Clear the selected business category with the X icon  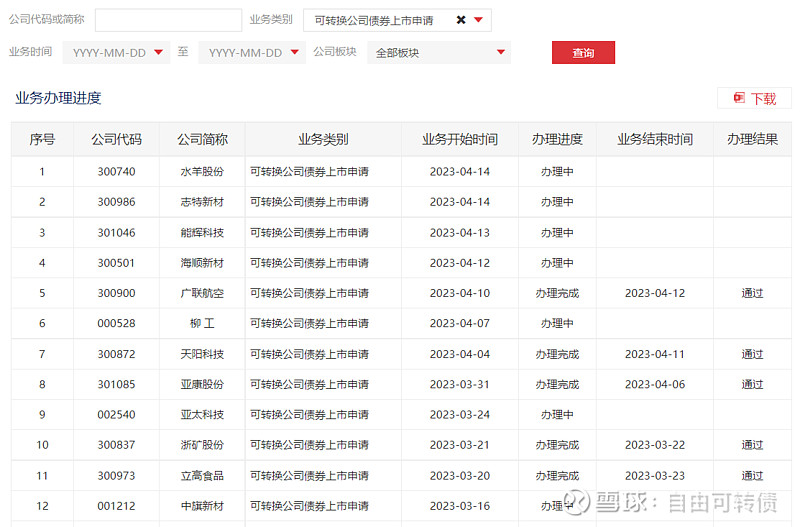point(461,20)
